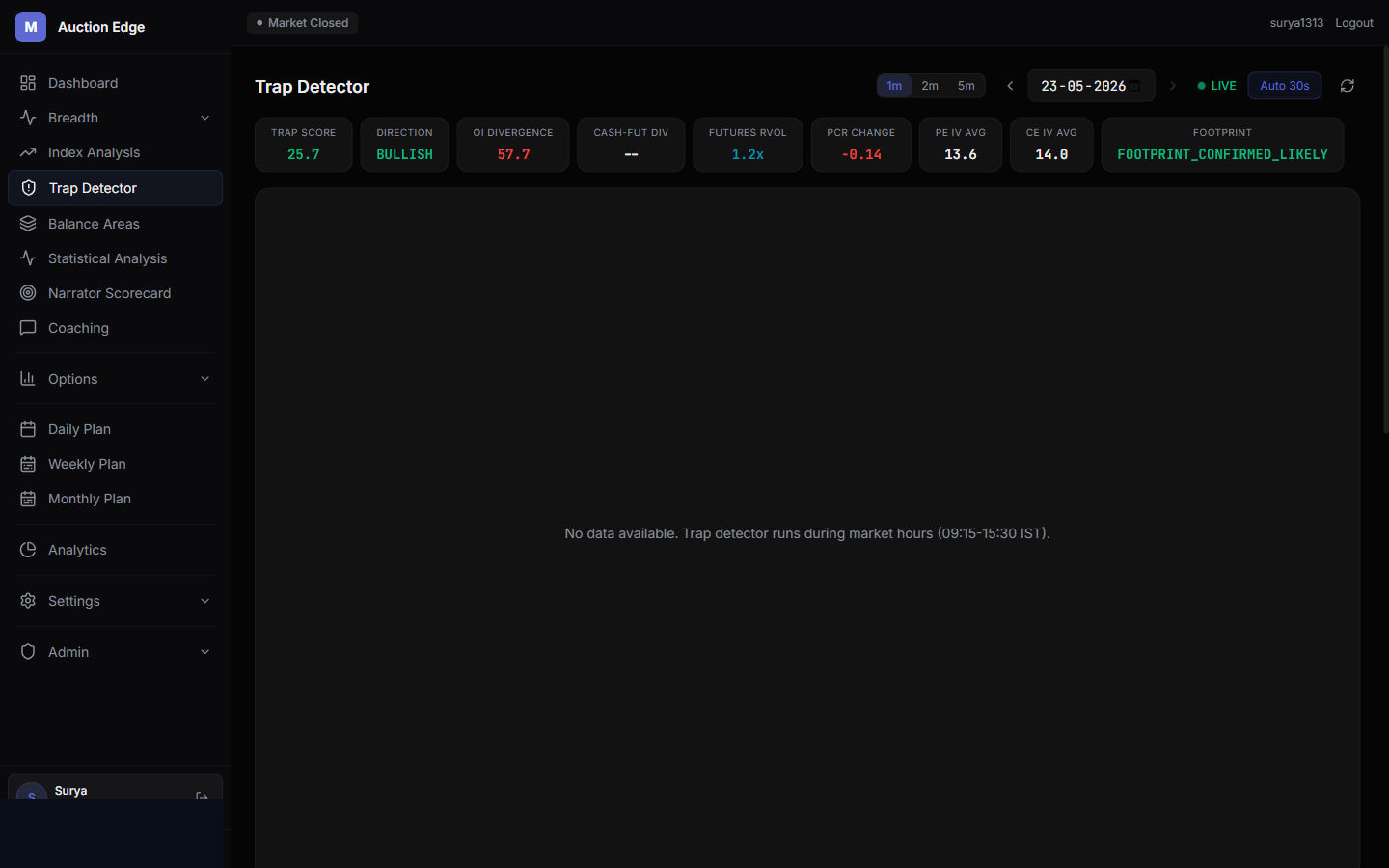This screenshot has height=868, width=1389.
Task: Click the Weekly Plan calendar icon
Action: 28,464
